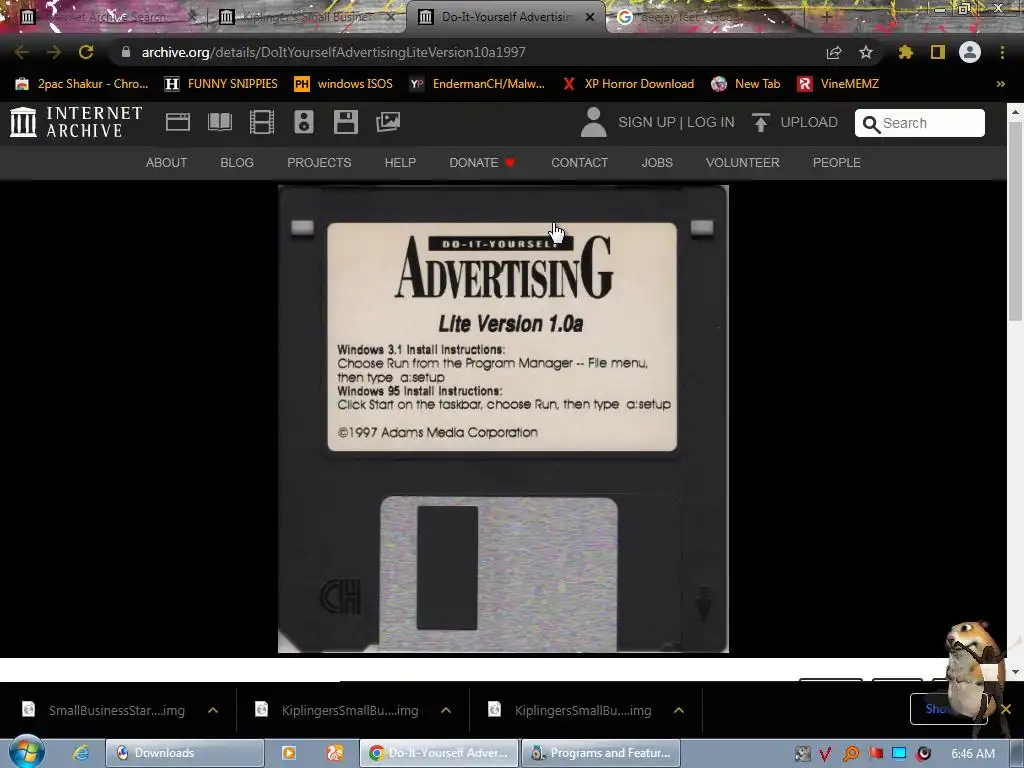Screen dimensions: 1024x768
Task: Click the page vertical scrollbar thumb
Action: [1015, 222]
